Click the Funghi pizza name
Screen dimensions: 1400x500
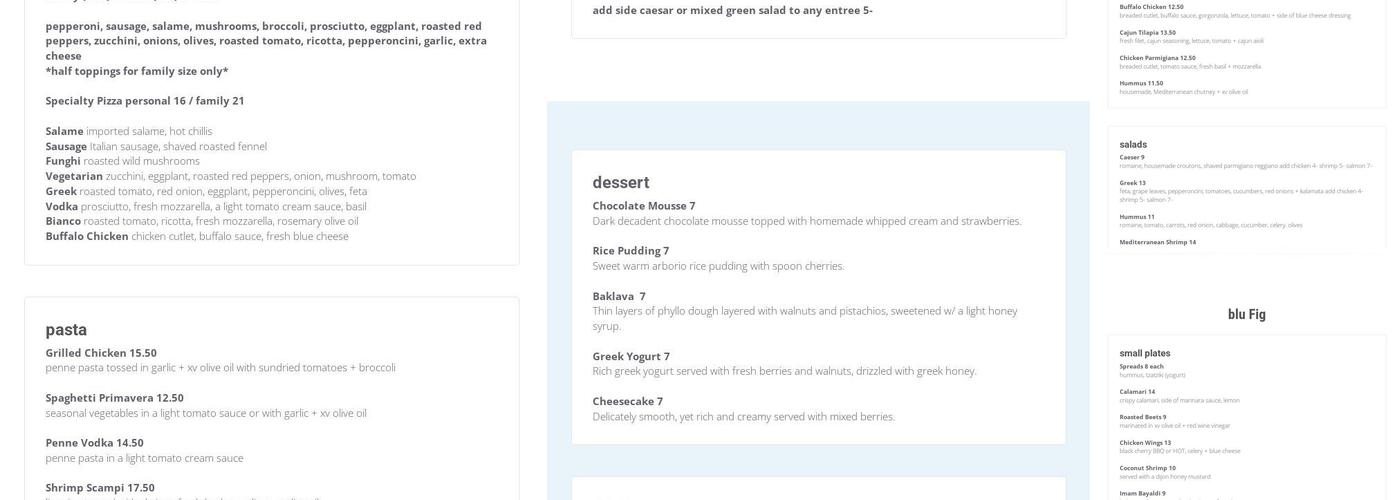pos(62,161)
